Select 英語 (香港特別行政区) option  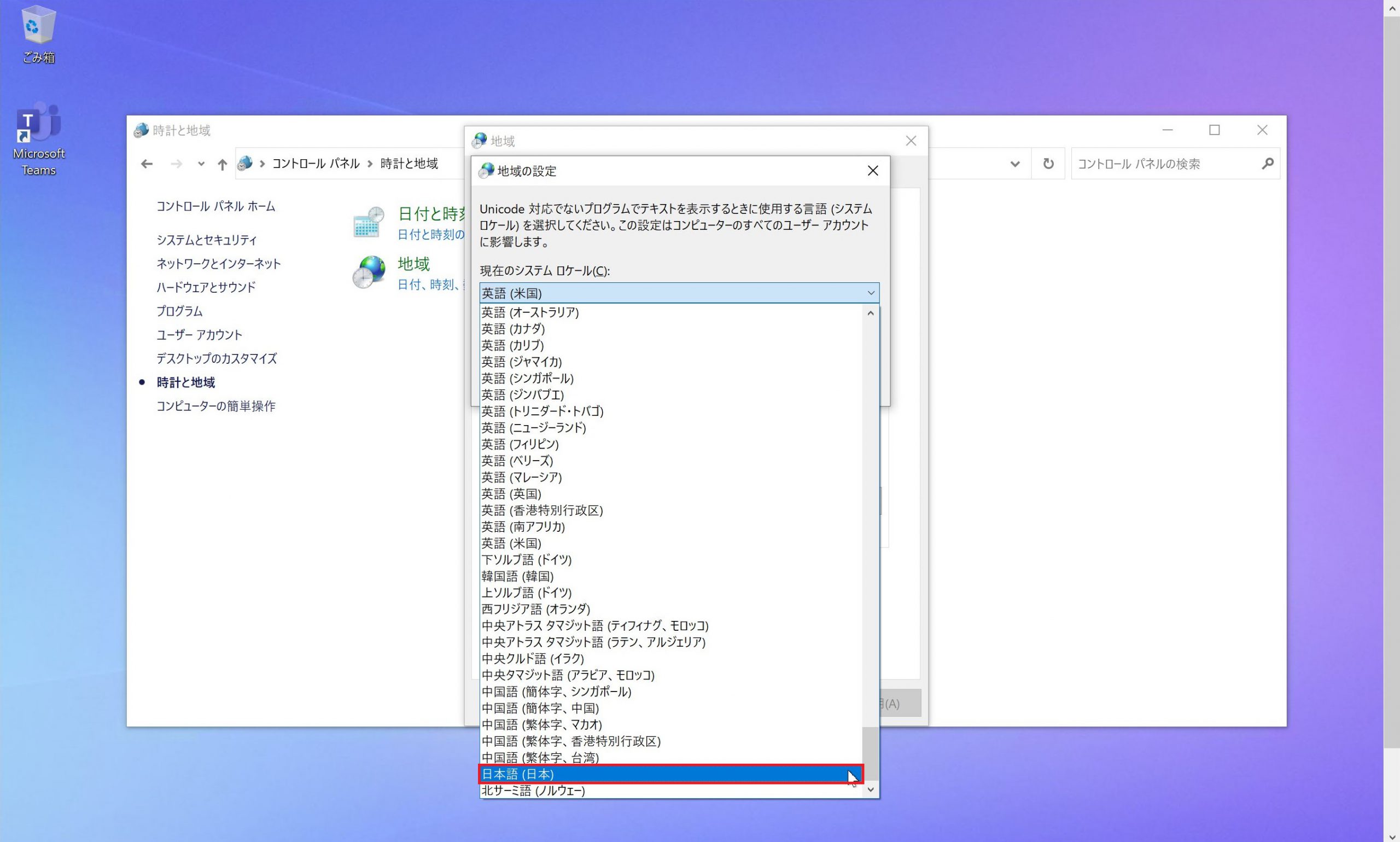click(x=671, y=510)
